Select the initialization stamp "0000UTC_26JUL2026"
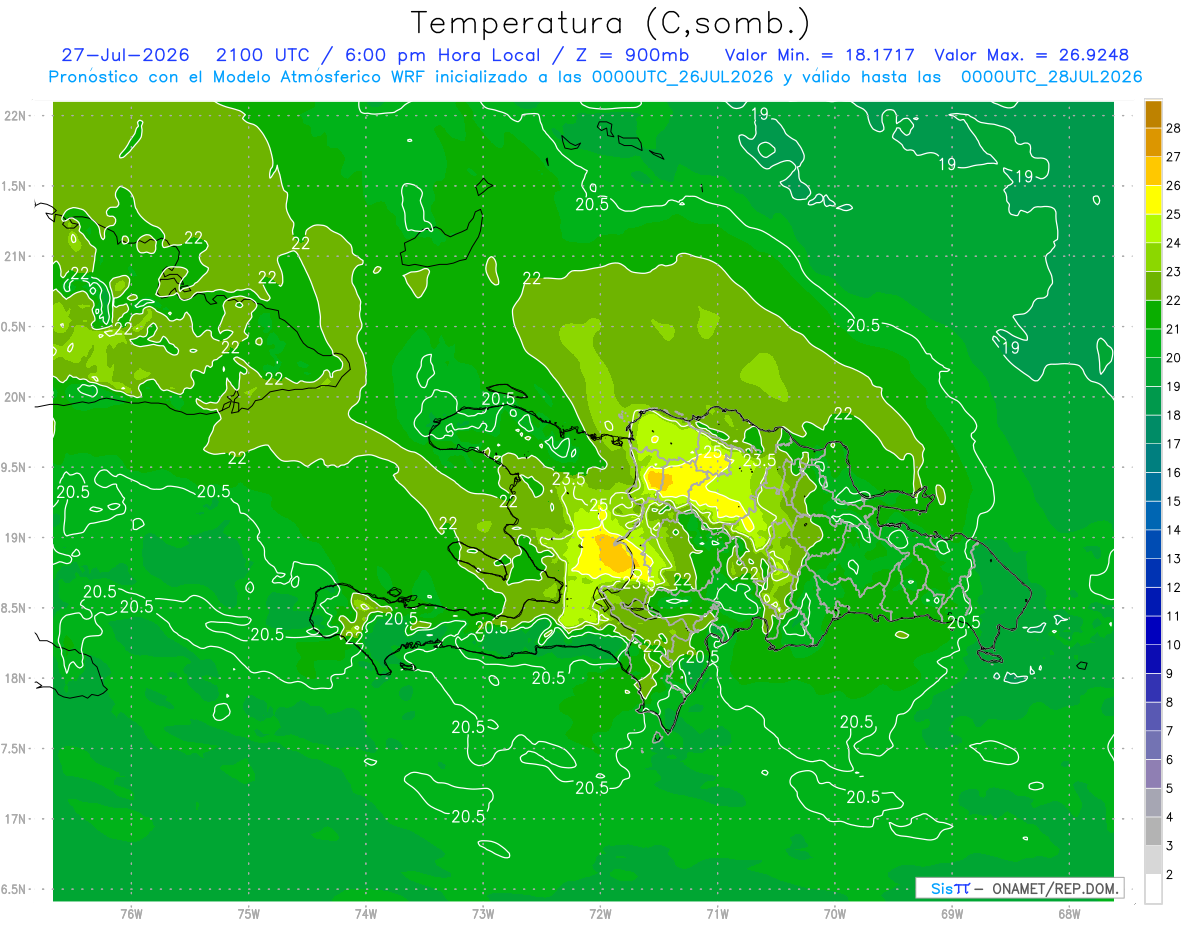The height and width of the screenshot is (927, 1200). click(x=683, y=77)
